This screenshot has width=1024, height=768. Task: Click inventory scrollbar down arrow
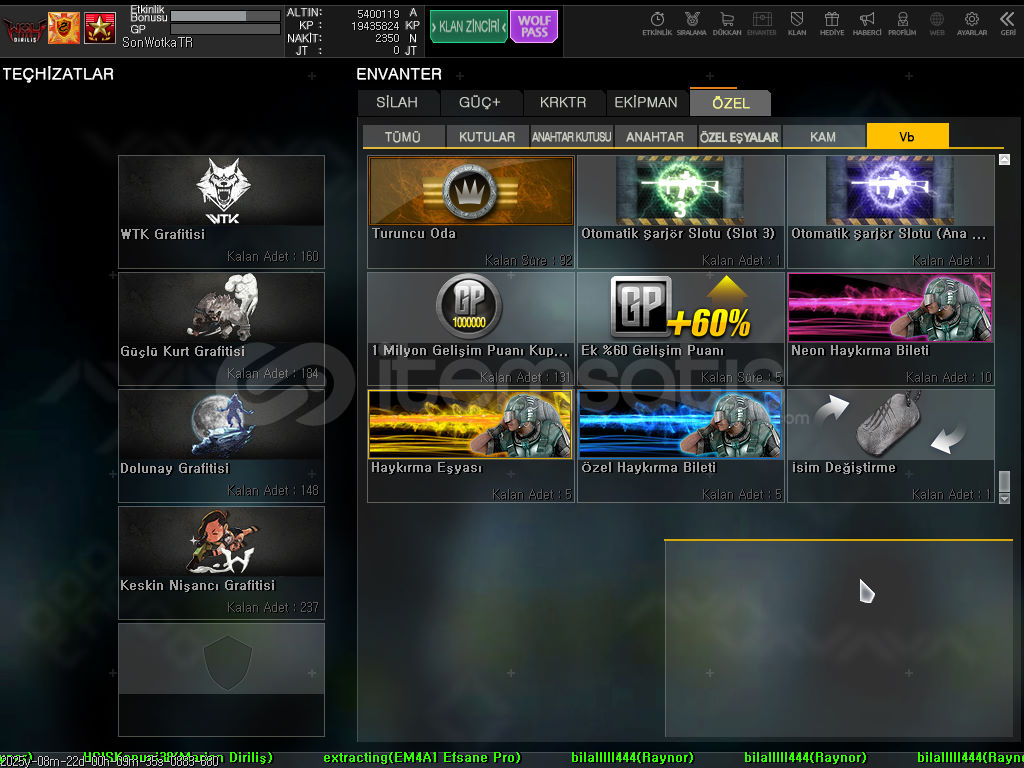click(x=1004, y=498)
